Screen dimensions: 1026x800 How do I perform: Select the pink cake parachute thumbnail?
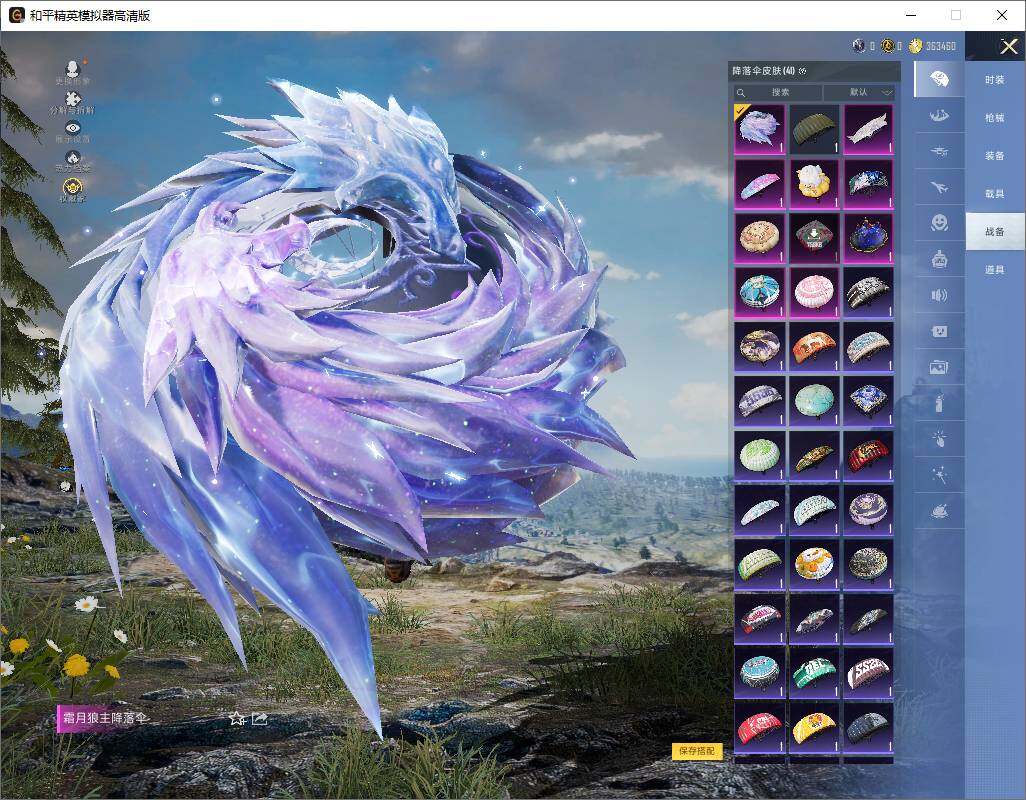(814, 292)
